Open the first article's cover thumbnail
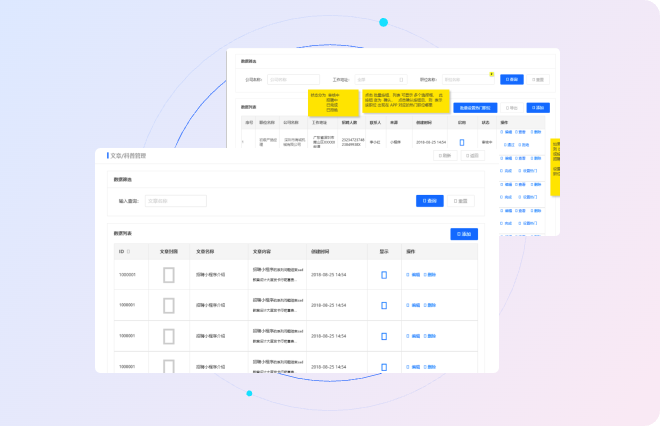Image resolution: width=660 pixels, height=426 pixels. pyautogui.click(x=169, y=275)
